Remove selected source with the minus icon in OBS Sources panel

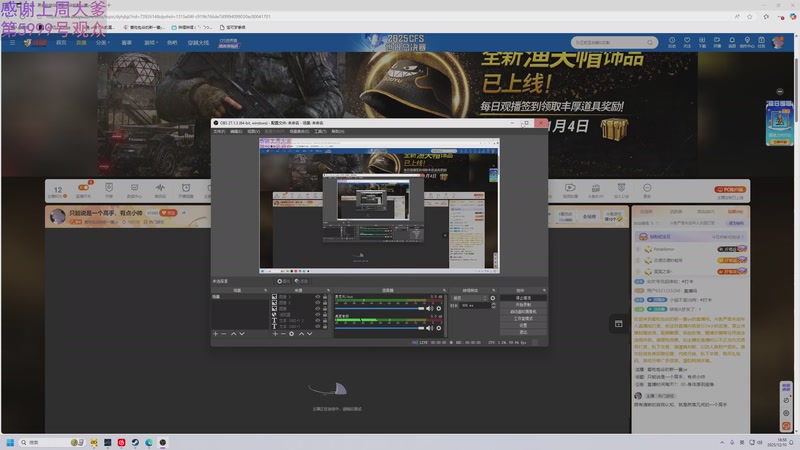[x=283, y=334]
